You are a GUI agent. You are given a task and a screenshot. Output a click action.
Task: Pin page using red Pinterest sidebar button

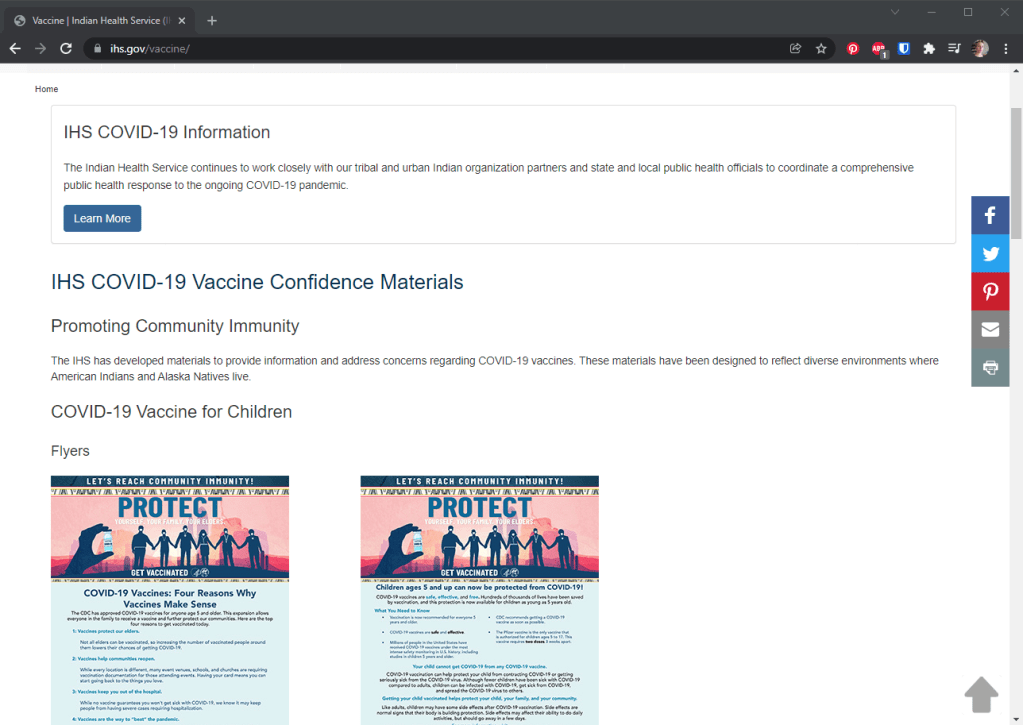coord(990,291)
